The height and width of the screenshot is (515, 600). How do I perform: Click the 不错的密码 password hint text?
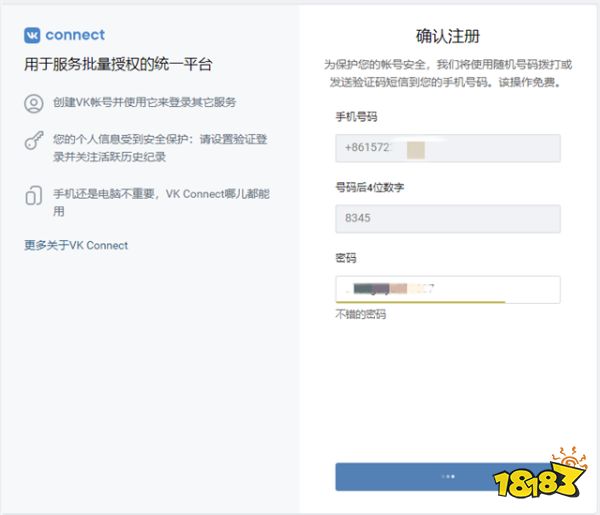[361, 315]
